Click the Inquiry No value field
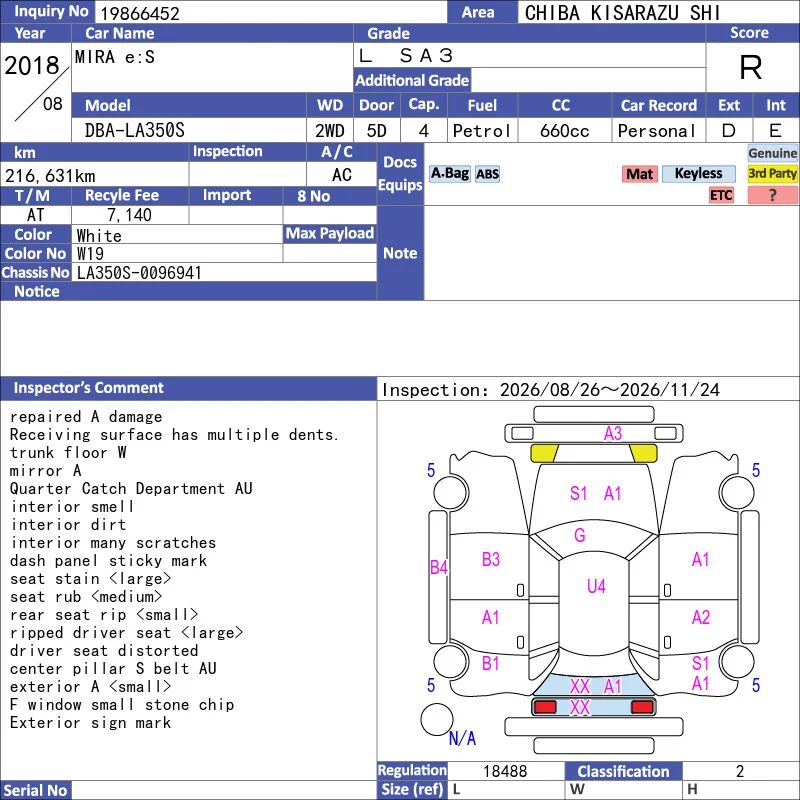The image size is (800, 800). 271,12
